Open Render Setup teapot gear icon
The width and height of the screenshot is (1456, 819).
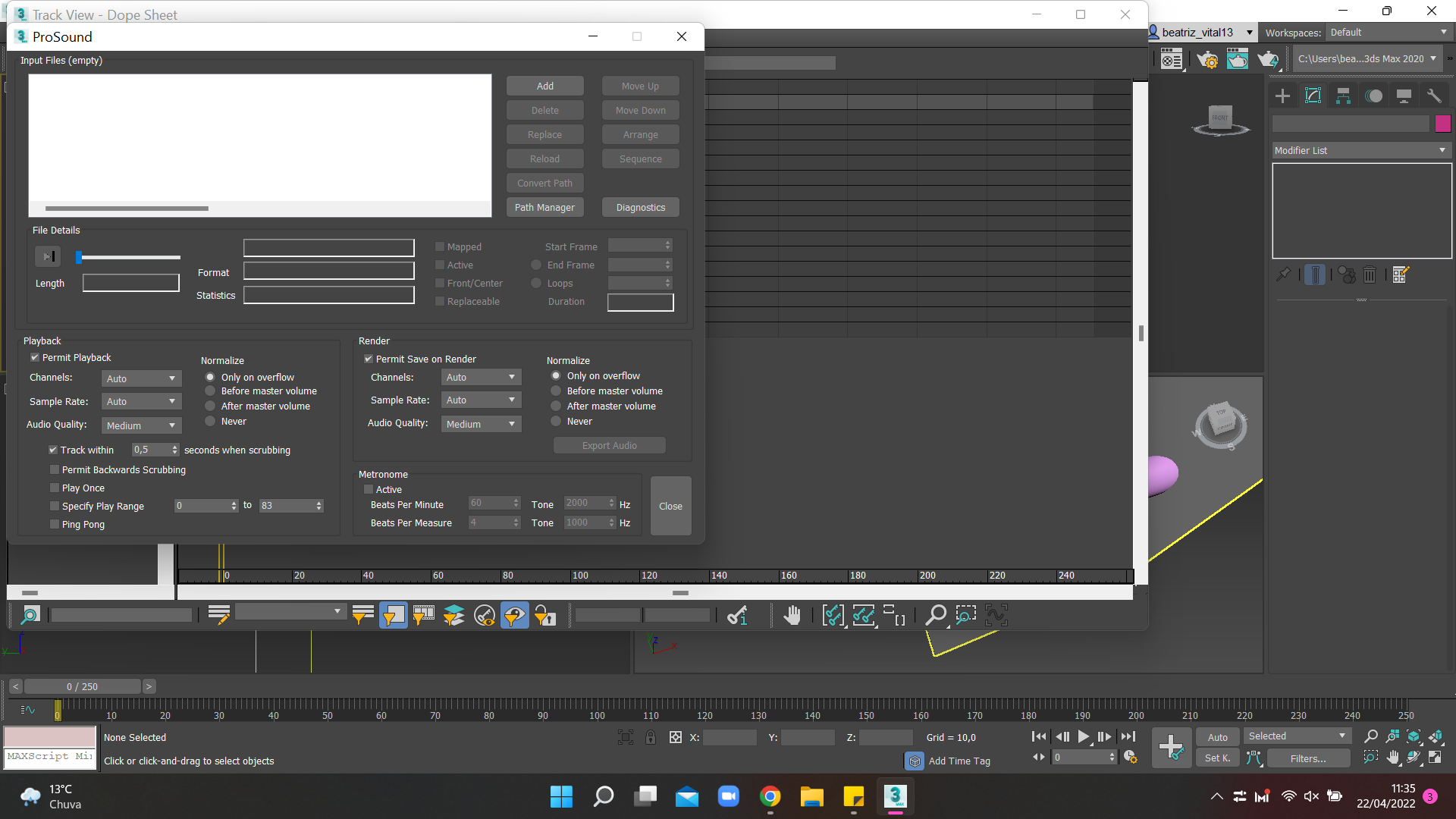coord(1207,58)
